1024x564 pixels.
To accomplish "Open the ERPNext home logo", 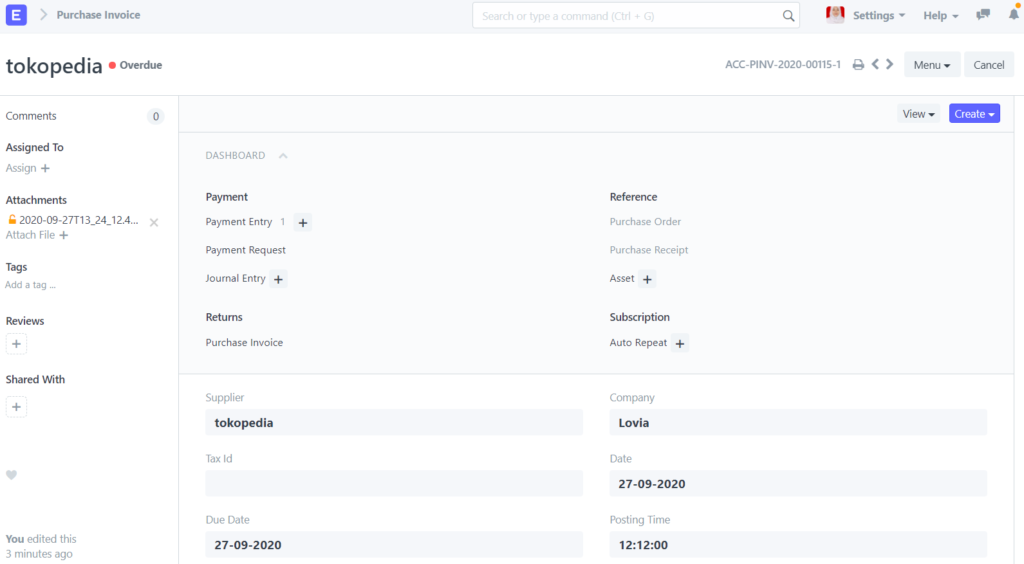I will coord(16,14).
